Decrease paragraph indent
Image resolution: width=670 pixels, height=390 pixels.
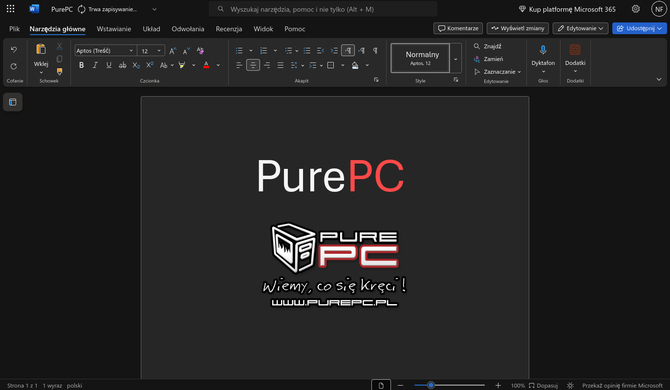point(320,51)
